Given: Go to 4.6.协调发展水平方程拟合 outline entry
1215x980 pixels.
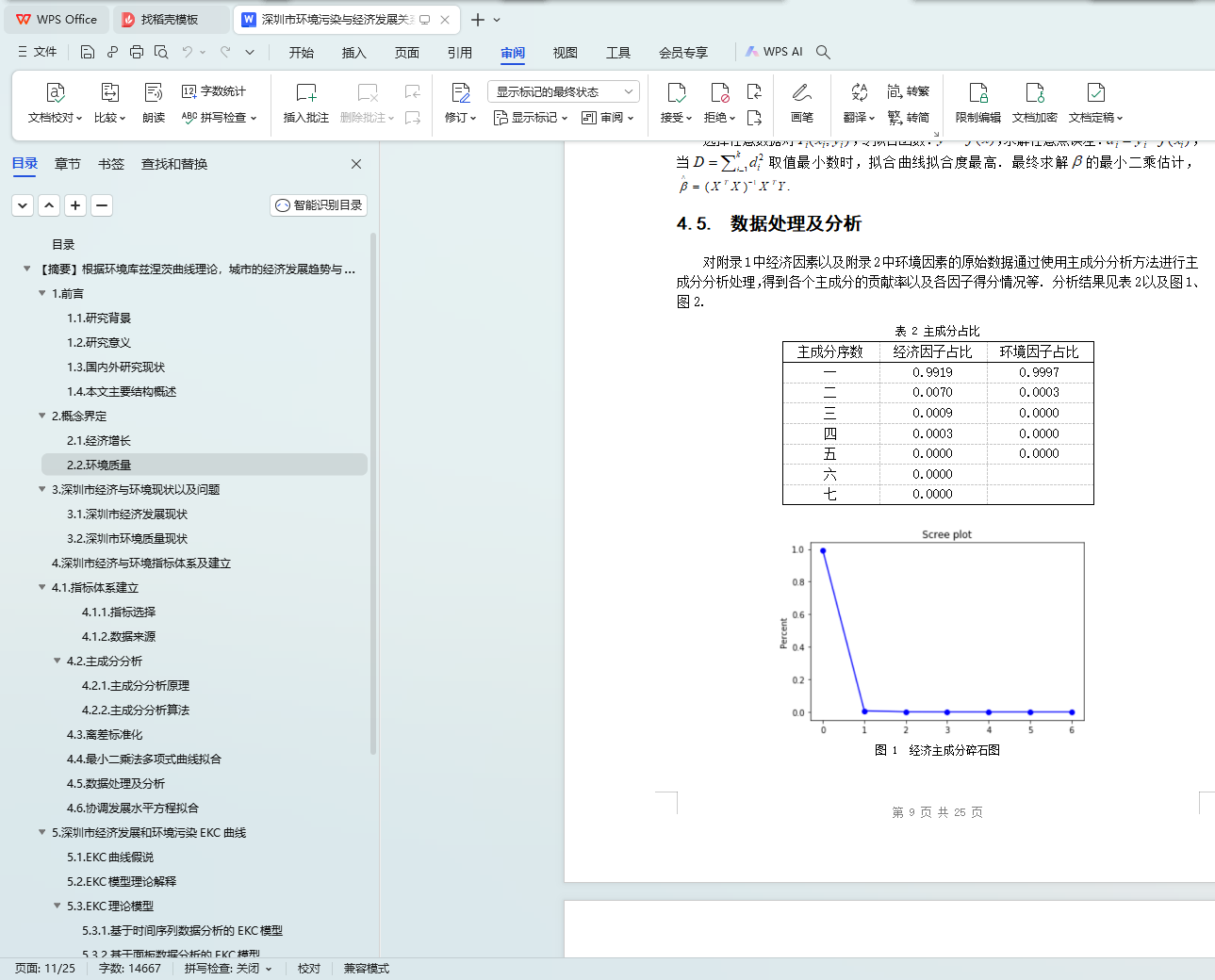Looking at the screenshot, I should (133, 808).
